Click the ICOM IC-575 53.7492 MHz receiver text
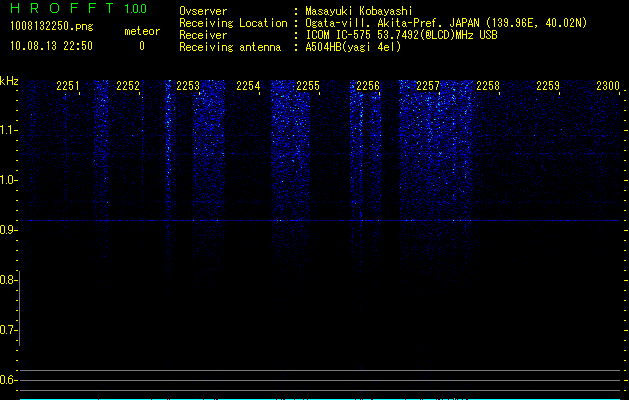This screenshot has height=400, width=629. click(x=401, y=35)
